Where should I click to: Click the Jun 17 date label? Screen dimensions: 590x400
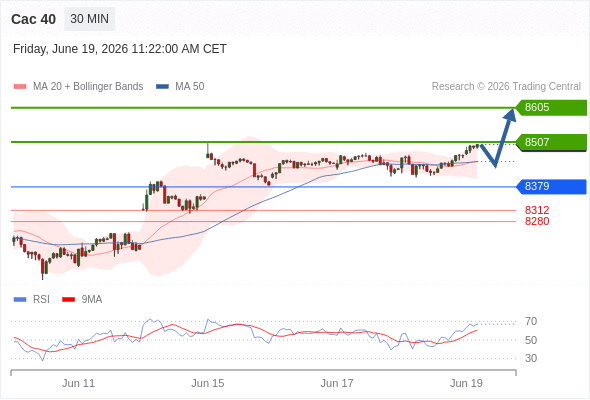[x=337, y=383]
